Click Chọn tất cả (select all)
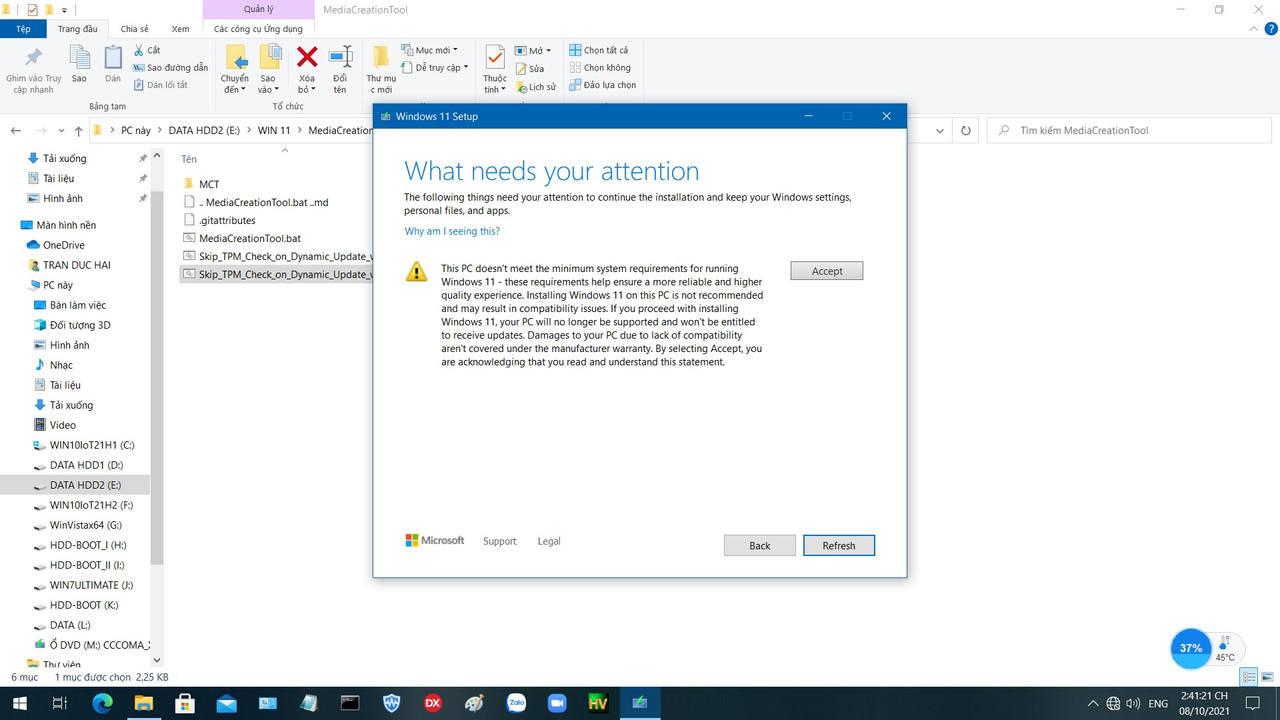 [599, 50]
